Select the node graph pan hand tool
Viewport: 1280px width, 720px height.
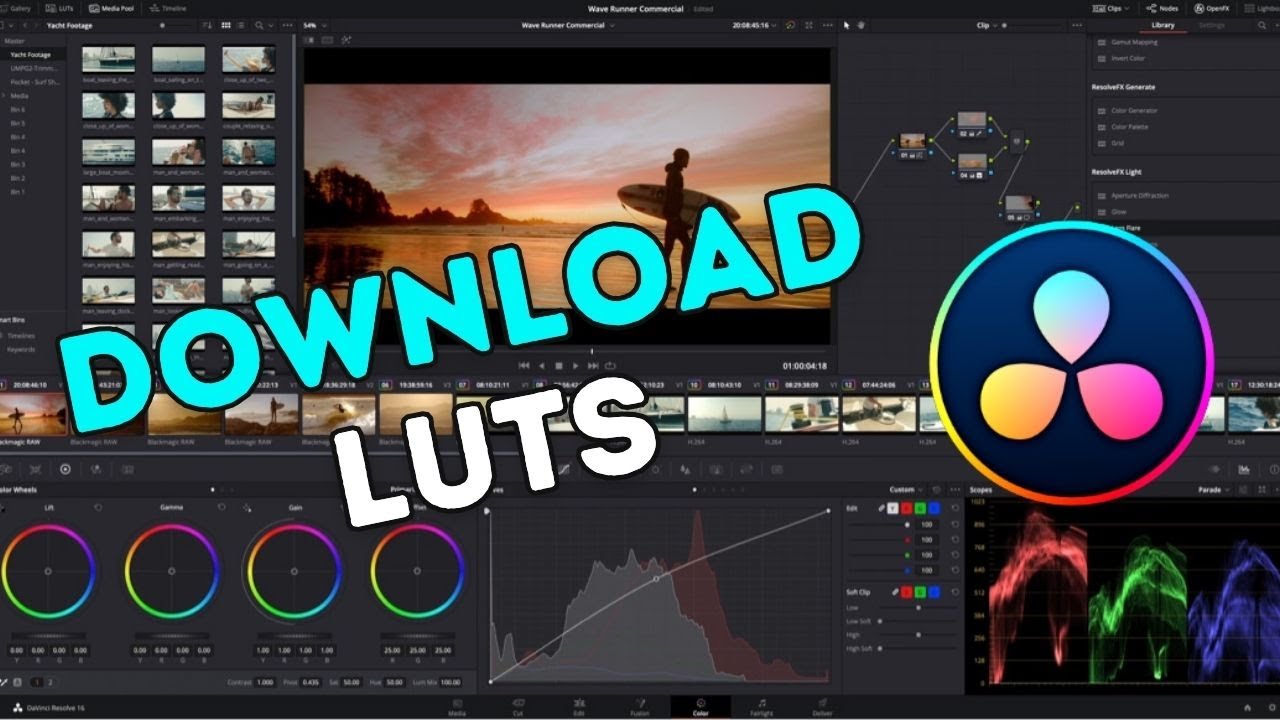pyautogui.click(x=859, y=25)
